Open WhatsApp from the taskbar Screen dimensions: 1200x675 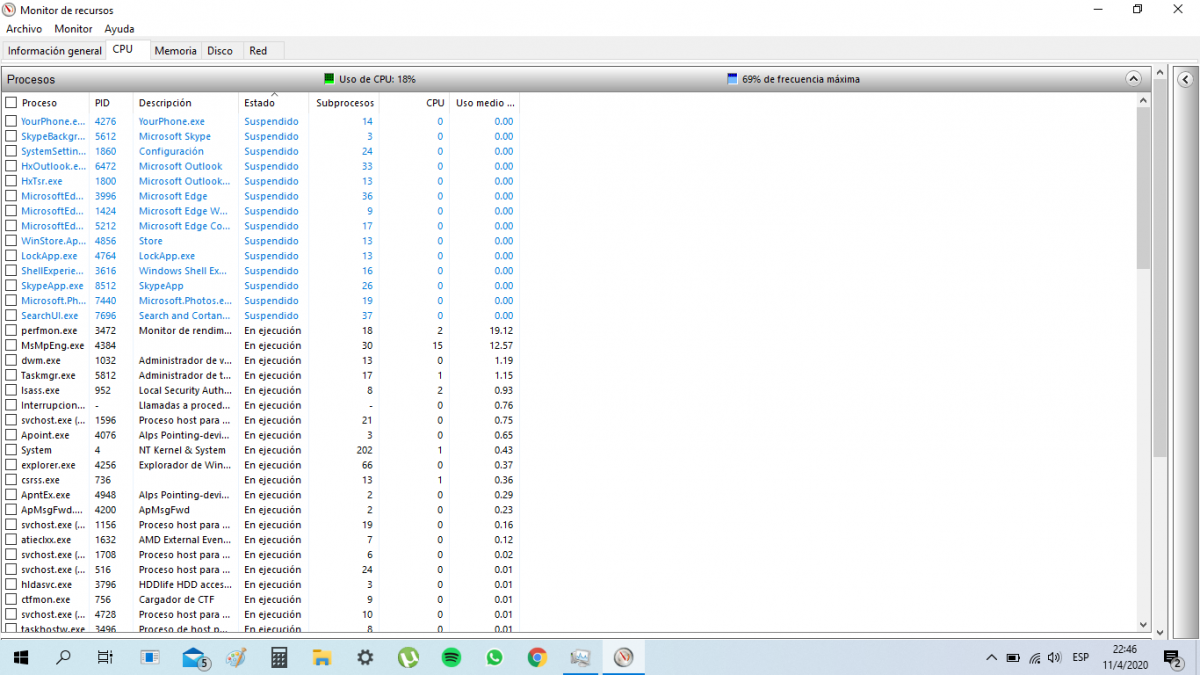(494, 658)
